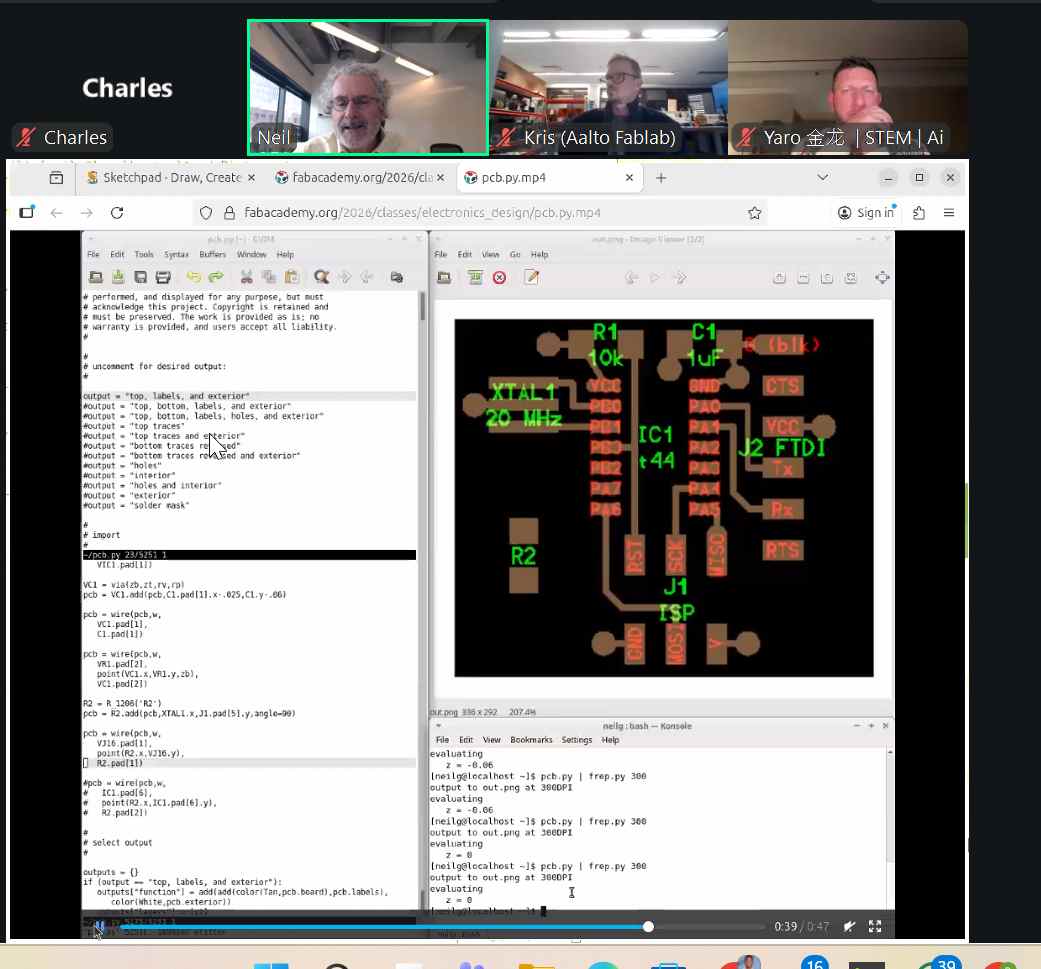Select Neil's video thumbnail
The width and height of the screenshot is (1041, 969).
[368, 88]
